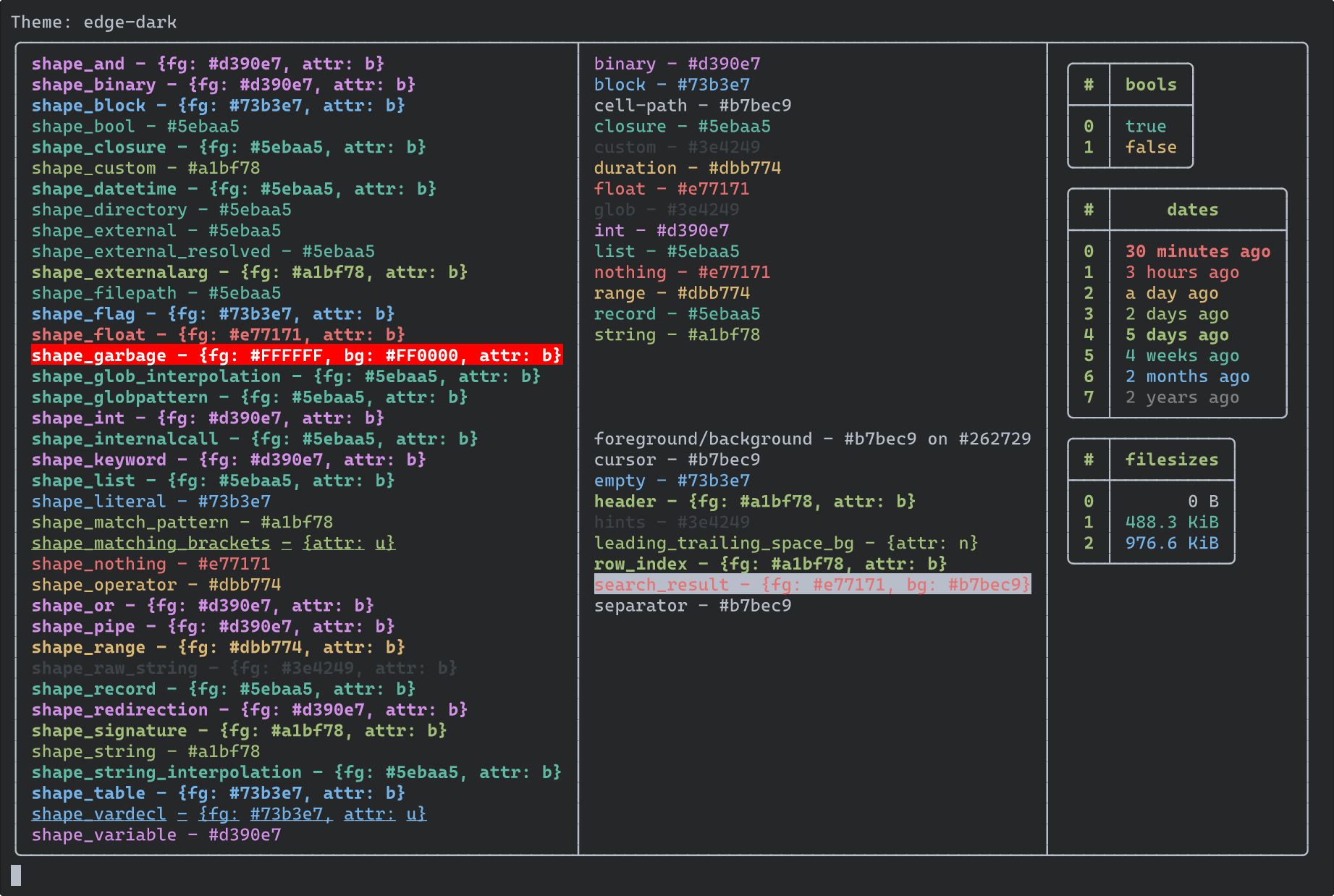Click binary - #d390e7 in middle column

pos(677,64)
